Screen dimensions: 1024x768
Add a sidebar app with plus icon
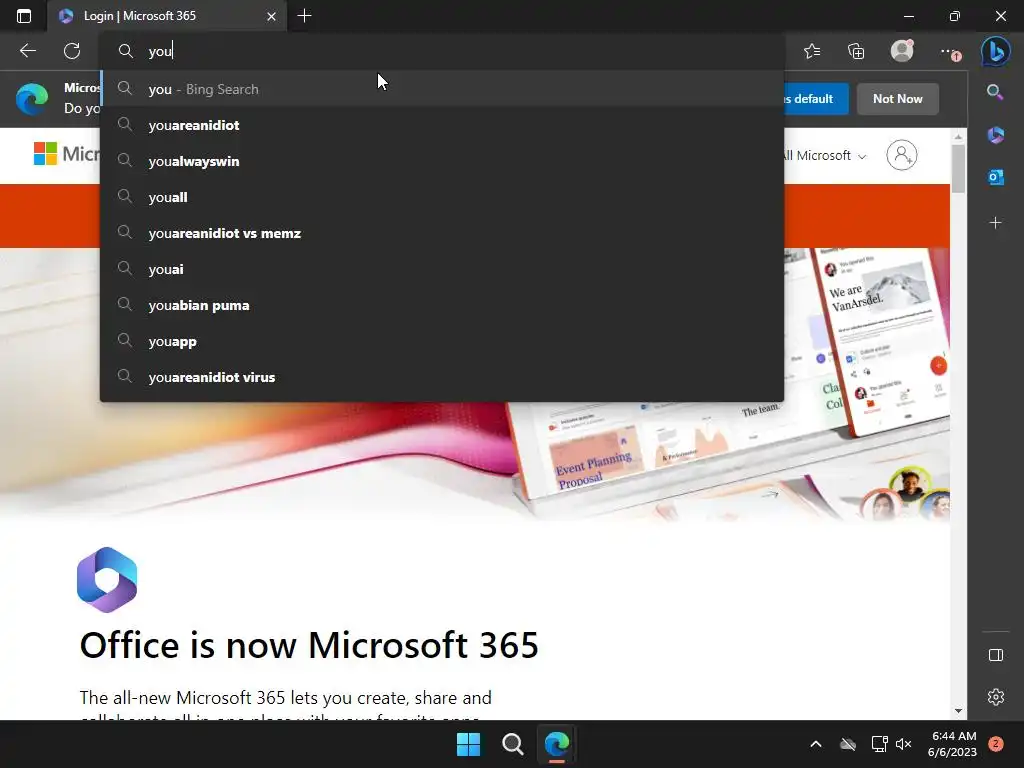[995, 223]
